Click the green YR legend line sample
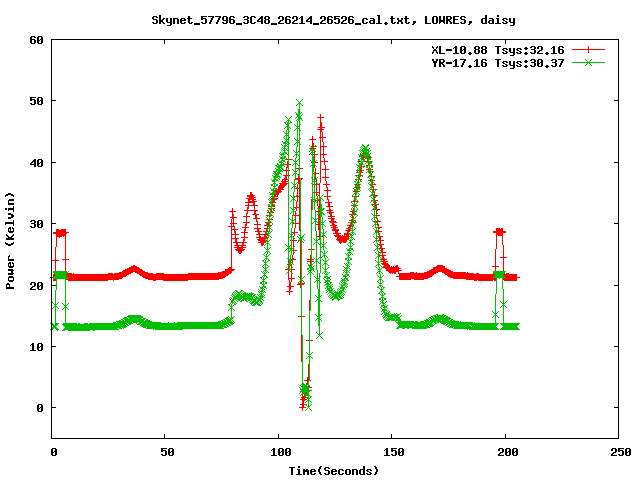640x480 pixels. pyautogui.click(x=588, y=62)
